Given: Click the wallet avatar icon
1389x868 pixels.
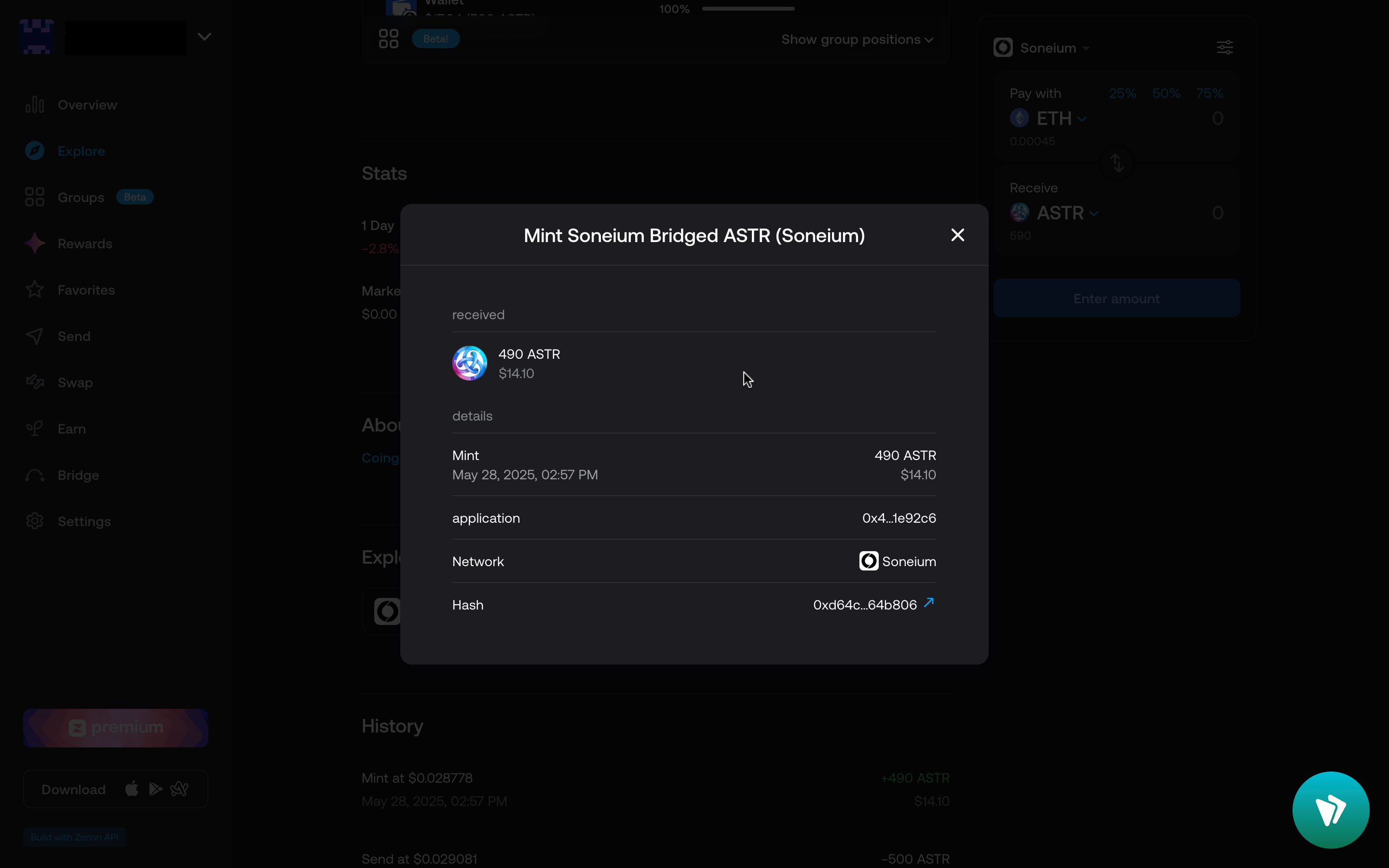Looking at the screenshot, I should pos(37,37).
